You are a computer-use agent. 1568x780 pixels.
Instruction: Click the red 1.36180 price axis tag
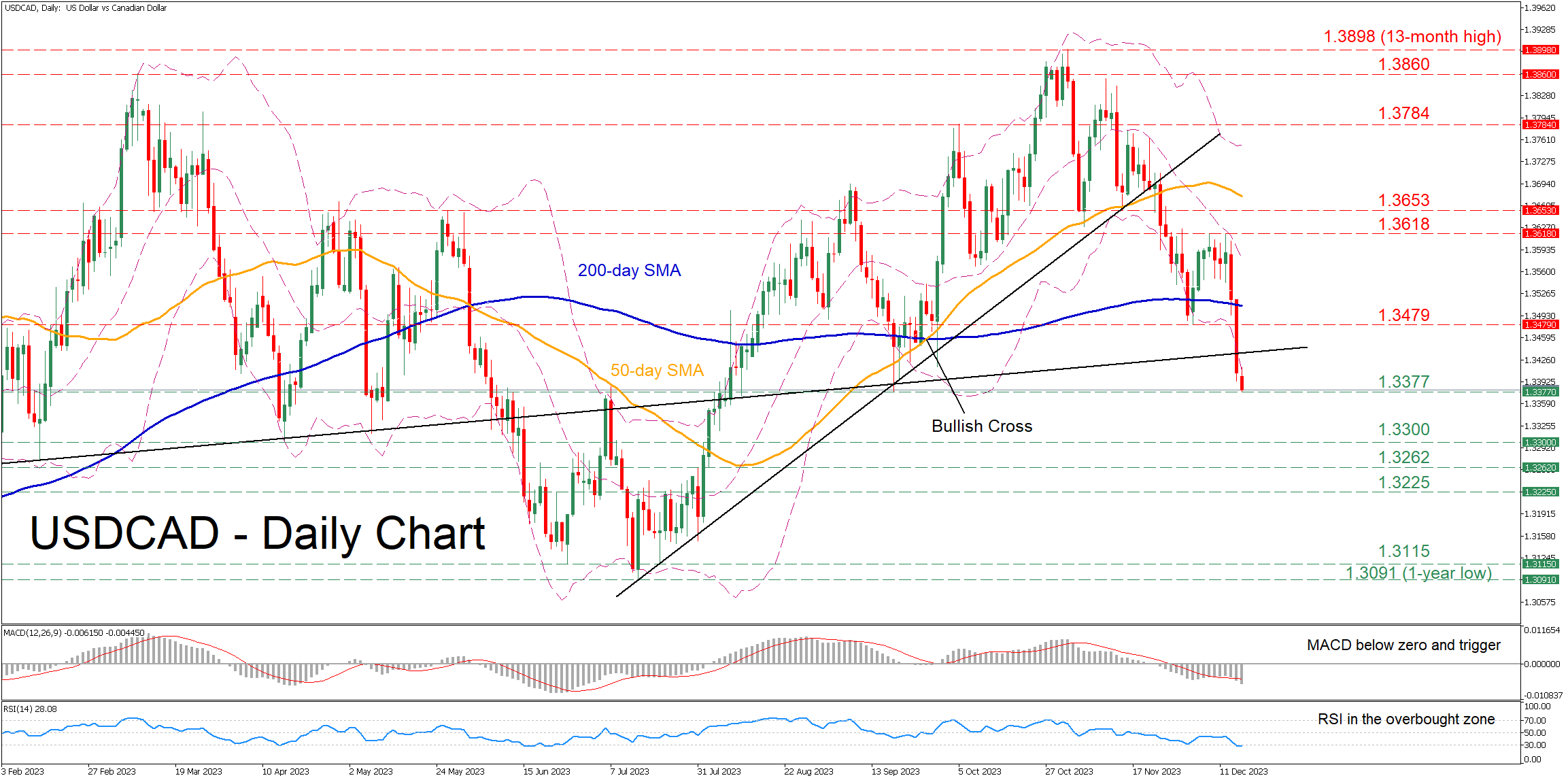pyautogui.click(x=1539, y=234)
